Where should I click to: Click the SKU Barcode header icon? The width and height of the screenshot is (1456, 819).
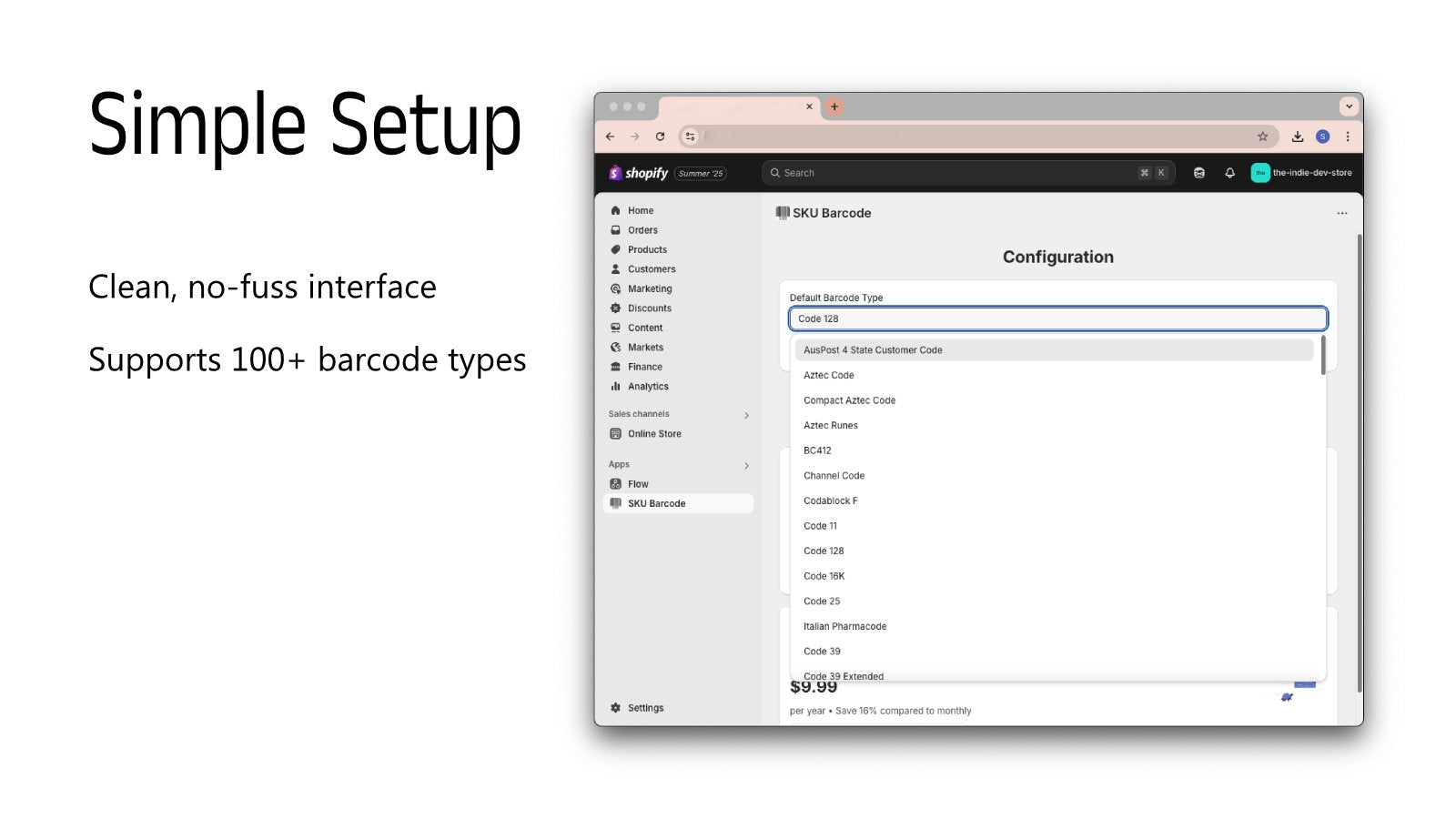click(783, 213)
